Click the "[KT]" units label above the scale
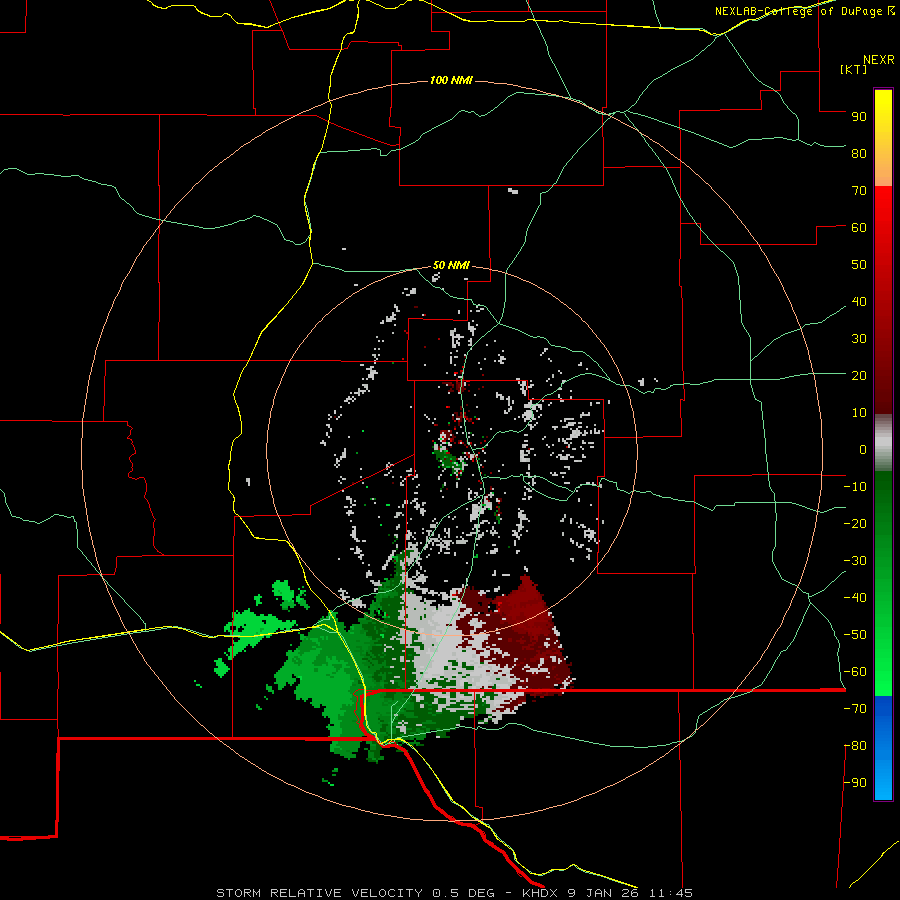 [x=853, y=69]
